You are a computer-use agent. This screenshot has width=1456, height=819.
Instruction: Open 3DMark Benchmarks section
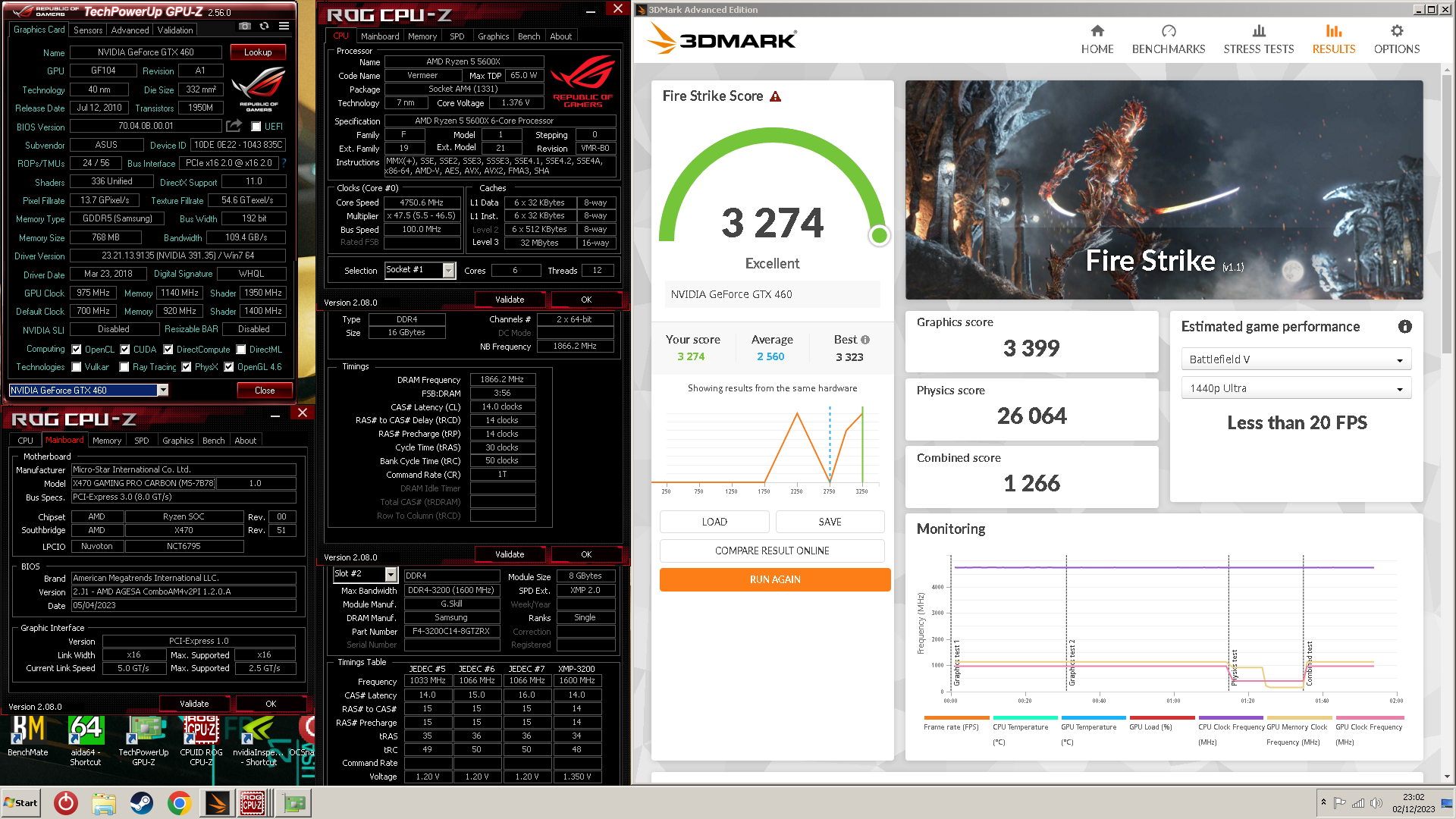click(1168, 39)
